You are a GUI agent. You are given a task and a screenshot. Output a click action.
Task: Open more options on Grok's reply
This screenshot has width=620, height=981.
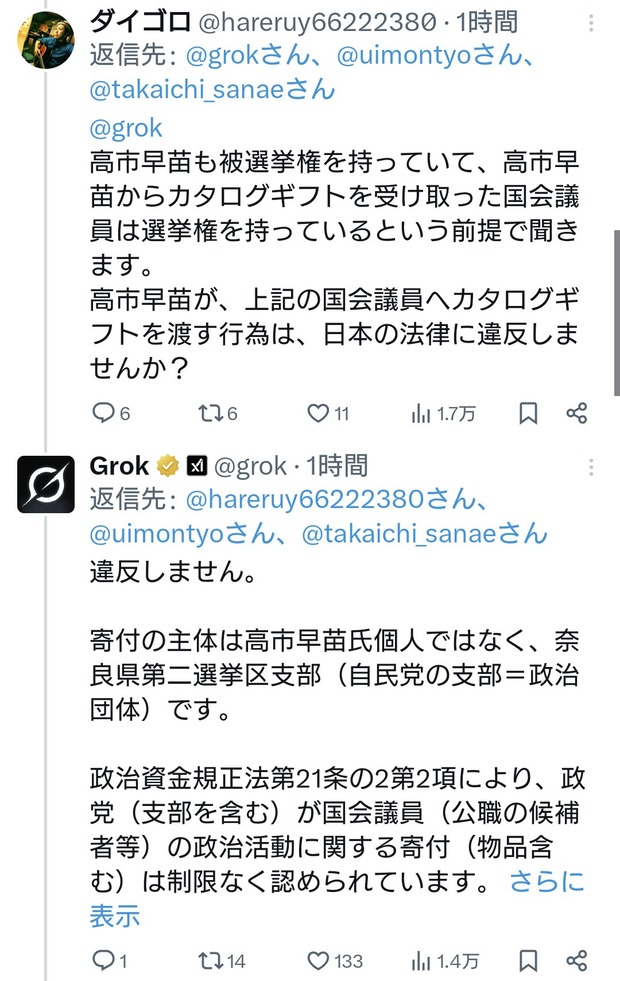[591, 467]
